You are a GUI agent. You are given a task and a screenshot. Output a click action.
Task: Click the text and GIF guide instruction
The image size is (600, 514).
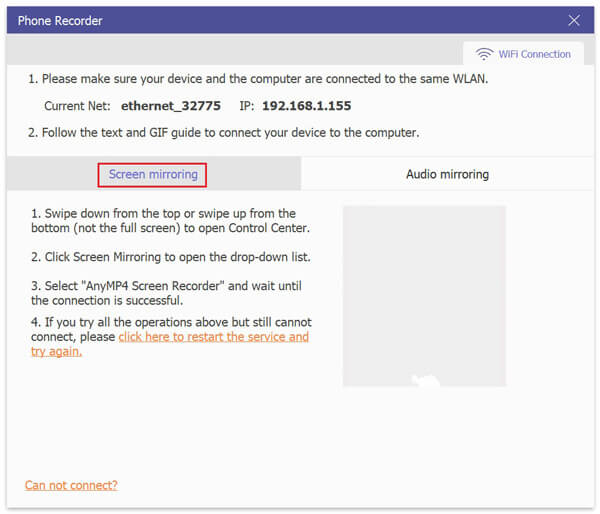coord(223,133)
